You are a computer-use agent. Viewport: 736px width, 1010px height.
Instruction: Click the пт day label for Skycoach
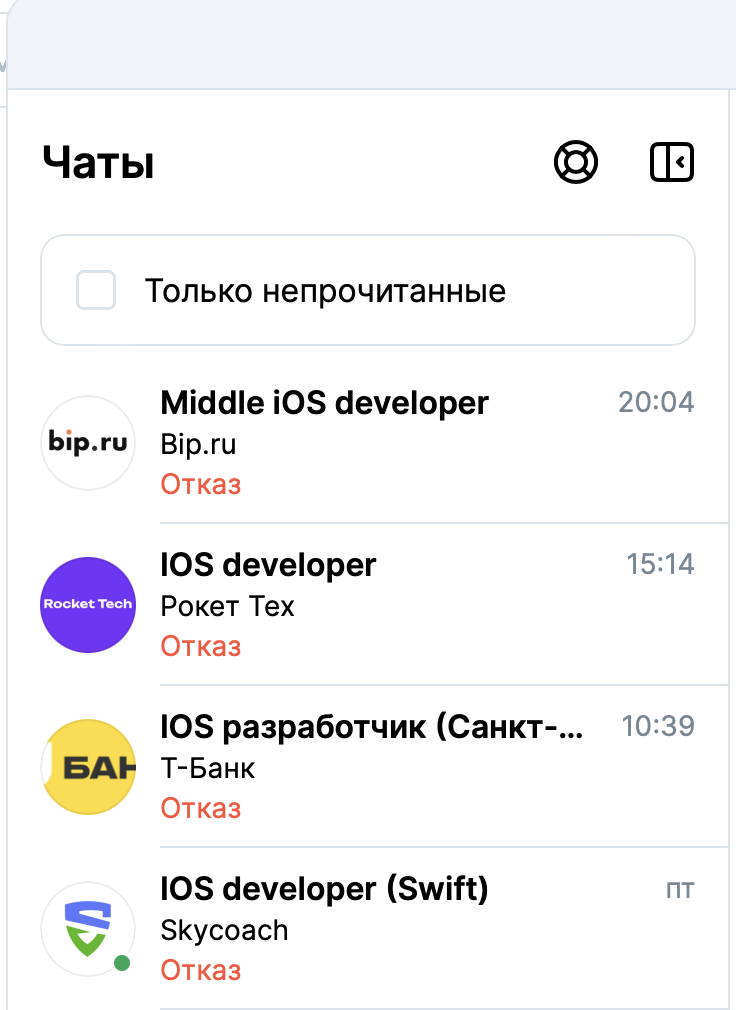point(680,890)
